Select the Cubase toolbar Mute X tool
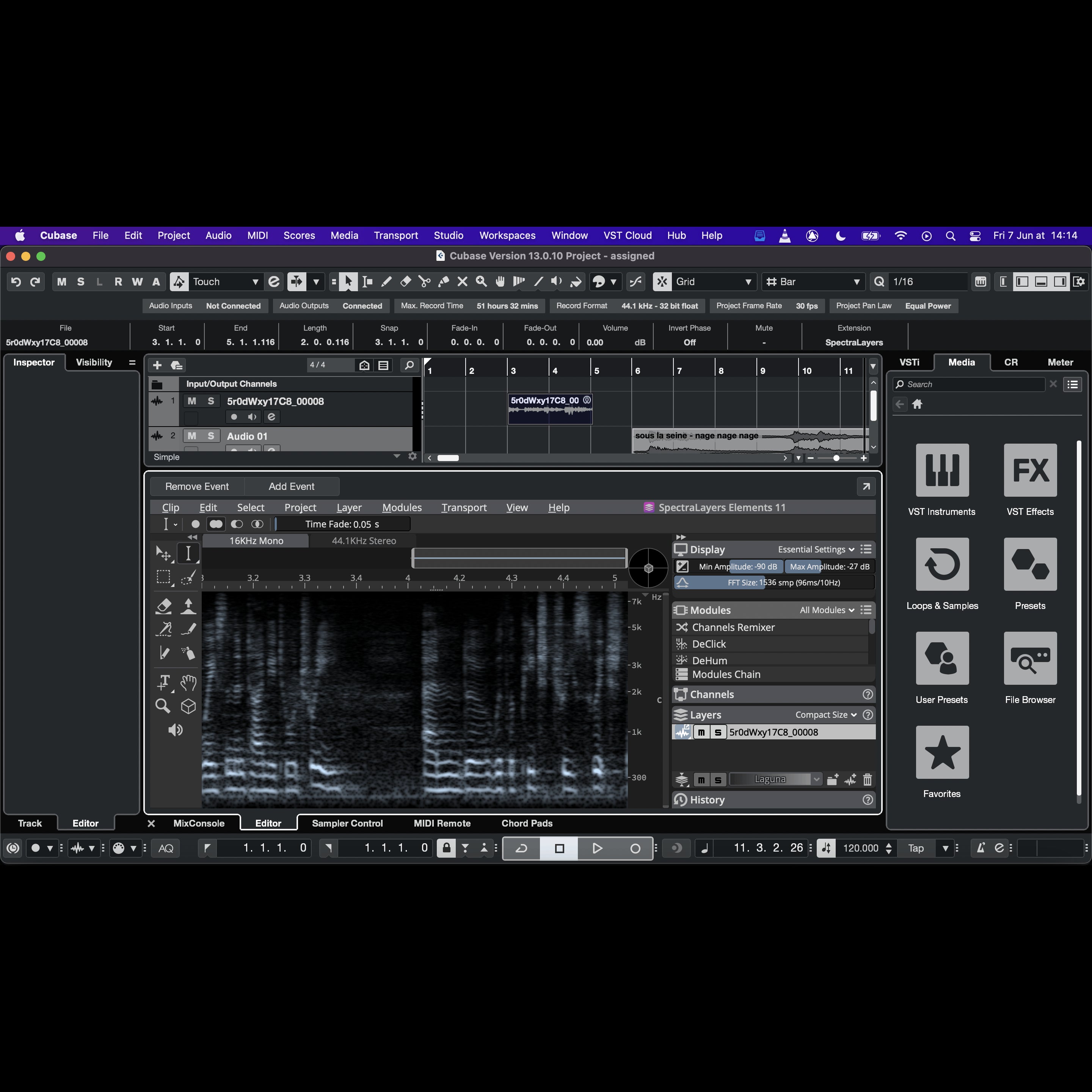The image size is (1092, 1092). (x=462, y=281)
